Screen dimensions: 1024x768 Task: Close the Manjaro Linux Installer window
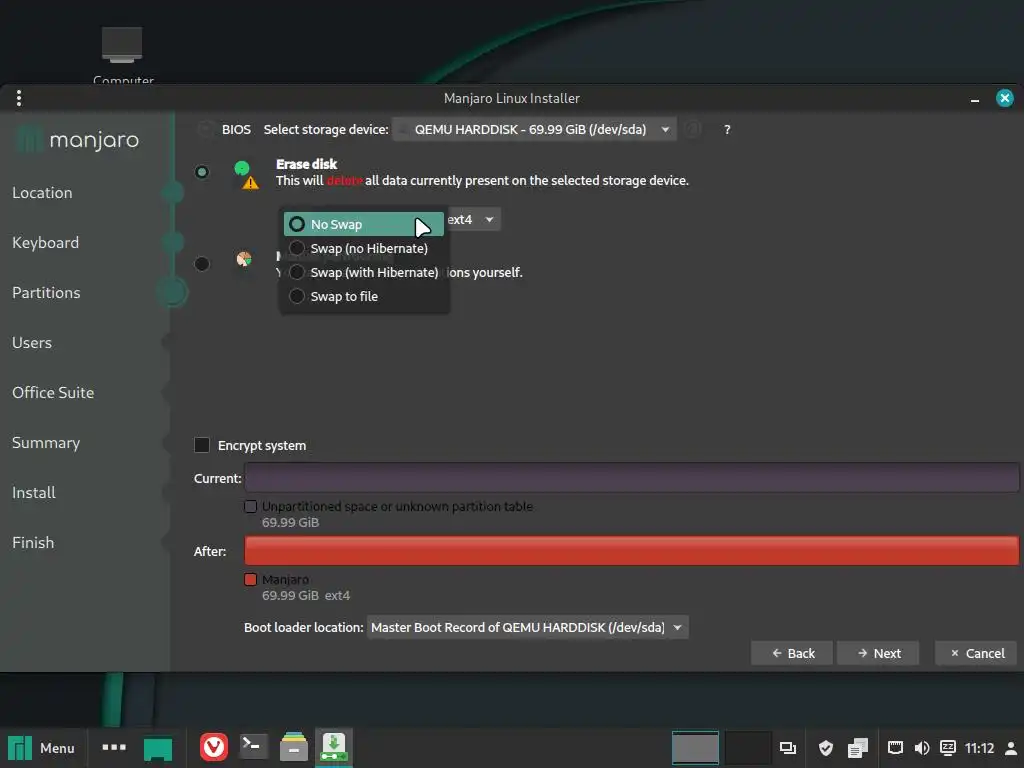[x=1004, y=98]
